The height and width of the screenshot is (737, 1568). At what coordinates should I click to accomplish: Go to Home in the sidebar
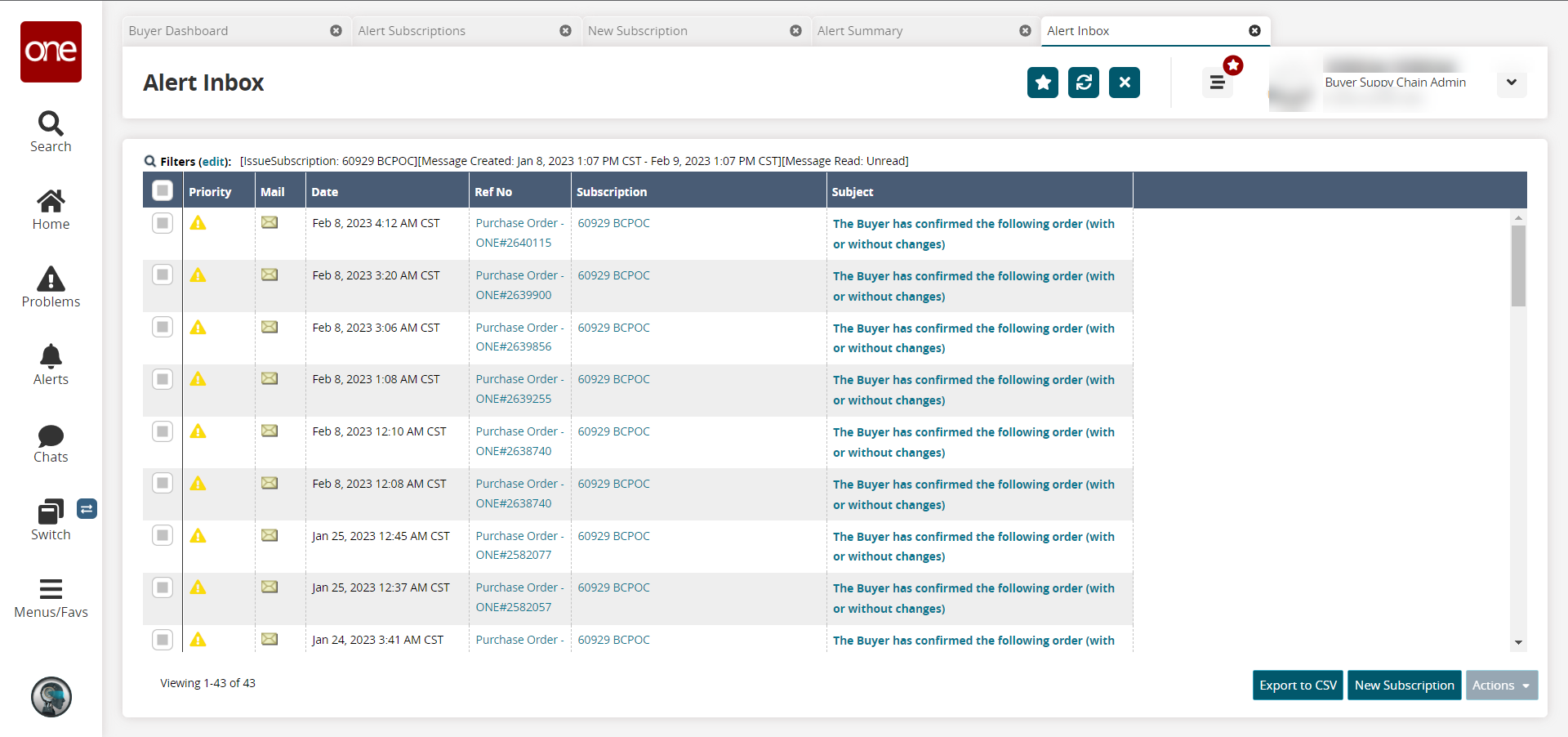[51, 201]
